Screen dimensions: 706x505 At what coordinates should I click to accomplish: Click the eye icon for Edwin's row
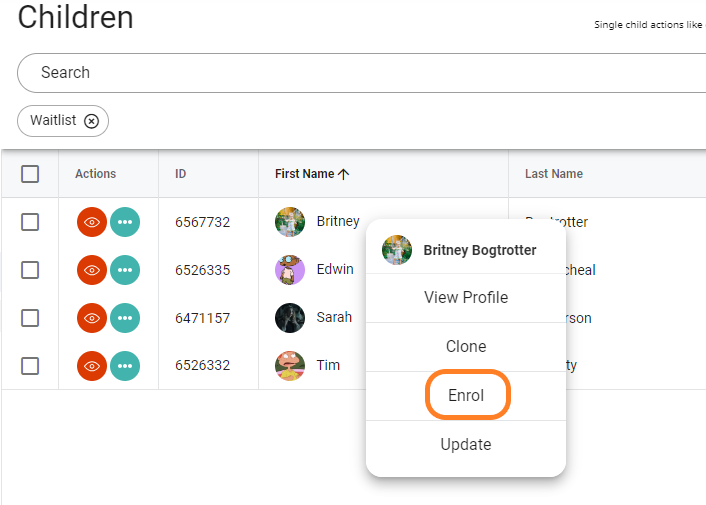coord(92,270)
